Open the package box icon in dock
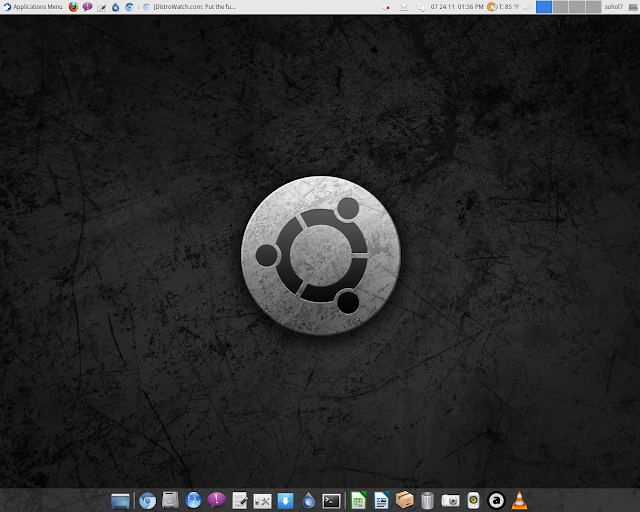The width and height of the screenshot is (640, 512). point(404,501)
